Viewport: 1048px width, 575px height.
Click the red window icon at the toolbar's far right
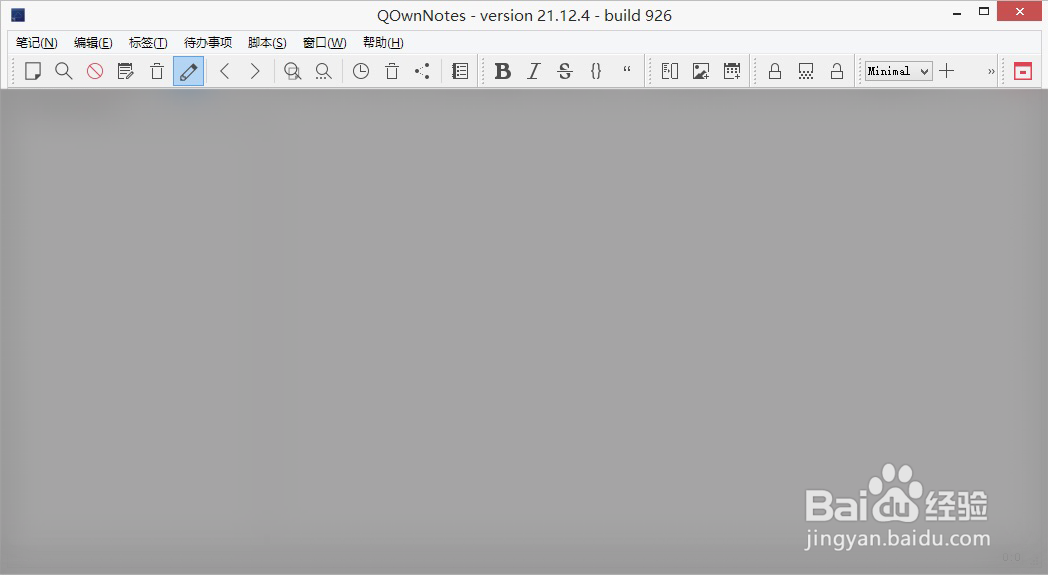pyautogui.click(x=1023, y=71)
